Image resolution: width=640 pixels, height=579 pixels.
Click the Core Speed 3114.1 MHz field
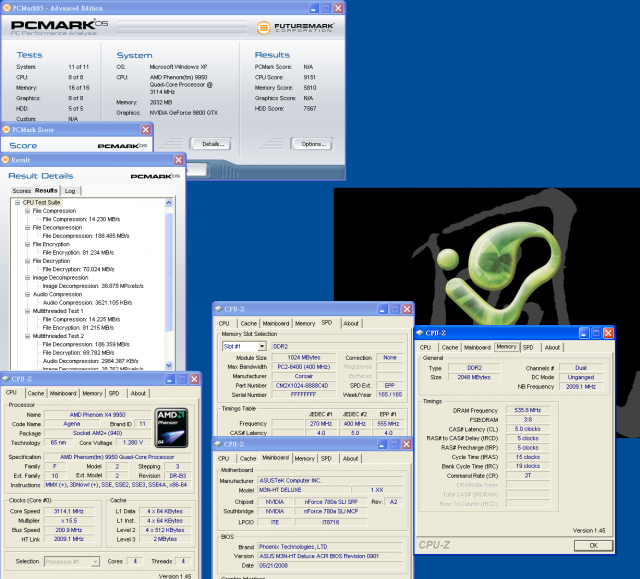(69, 511)
